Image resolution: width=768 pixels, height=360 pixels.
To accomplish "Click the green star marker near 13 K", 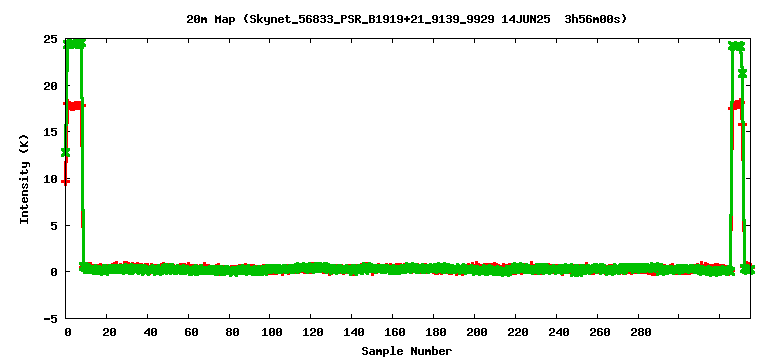I will tap(66, 152).
